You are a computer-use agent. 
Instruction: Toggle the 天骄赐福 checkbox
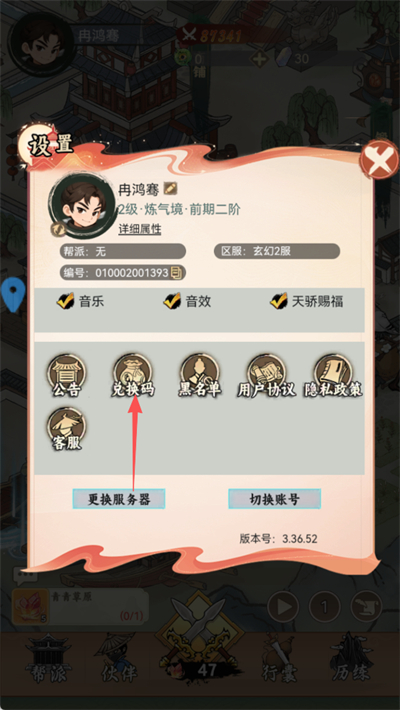tap(279, 301)
